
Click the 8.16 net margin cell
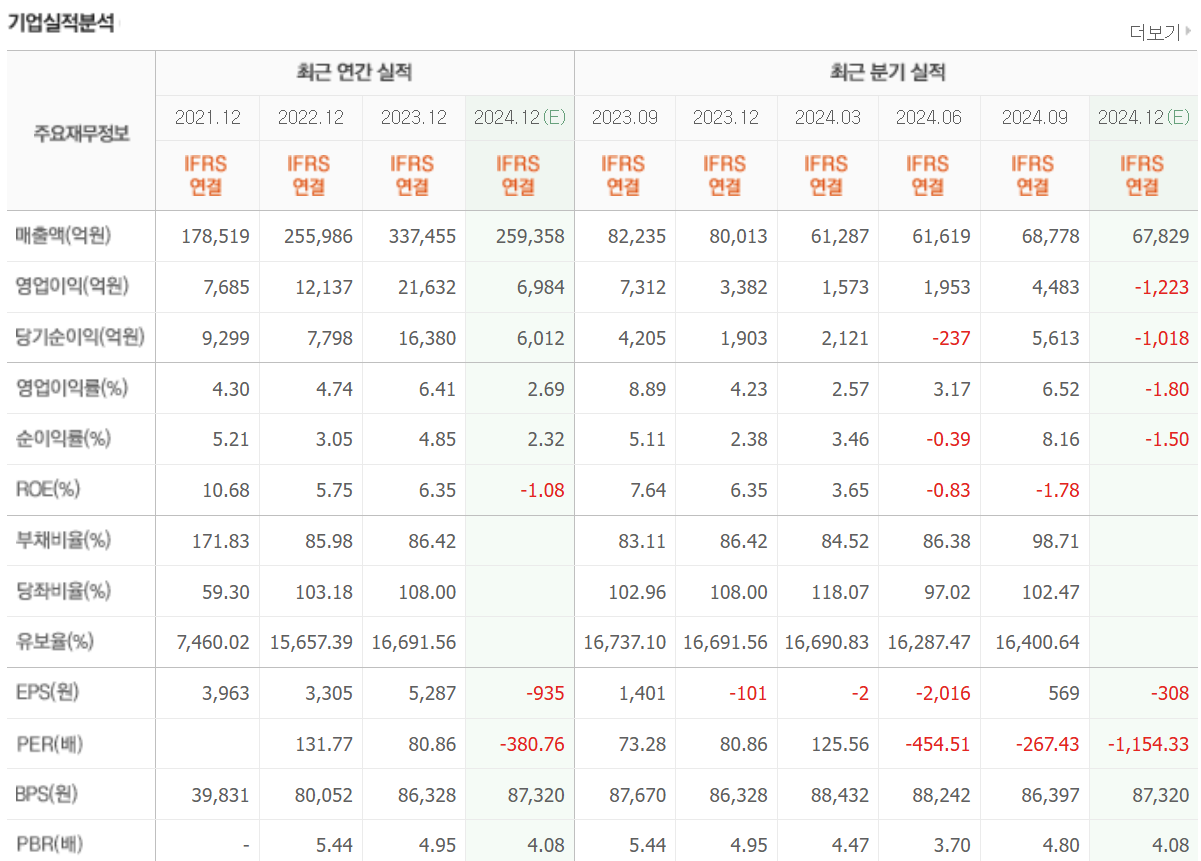[1061, 440]
